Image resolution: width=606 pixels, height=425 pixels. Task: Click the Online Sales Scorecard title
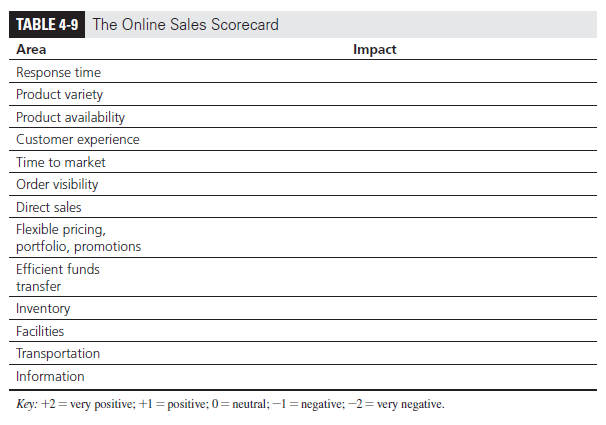pos(186,25)
